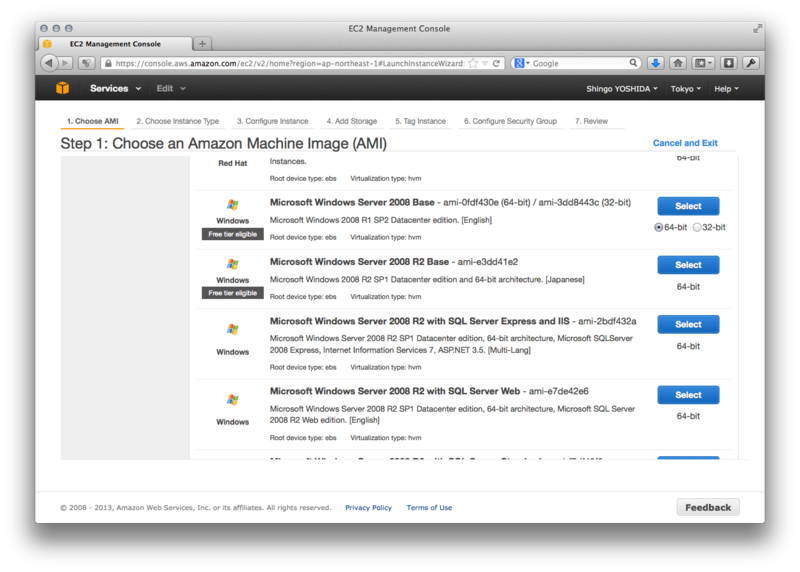Select Windows Server 2008 Base AMI
Viewport: 800px width, 572px height.
pos(688,206)
